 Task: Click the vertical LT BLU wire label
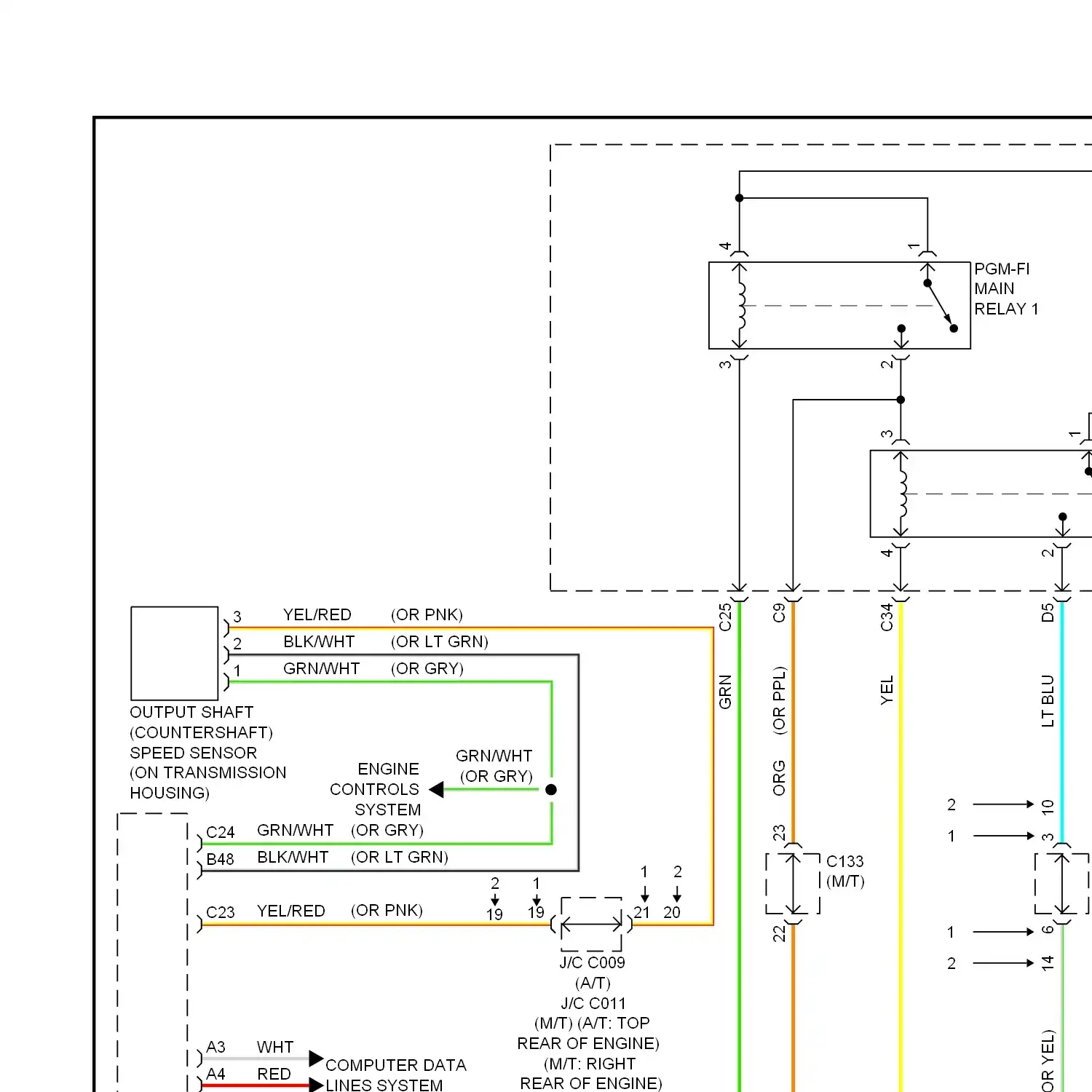(x=1048, y=700)
